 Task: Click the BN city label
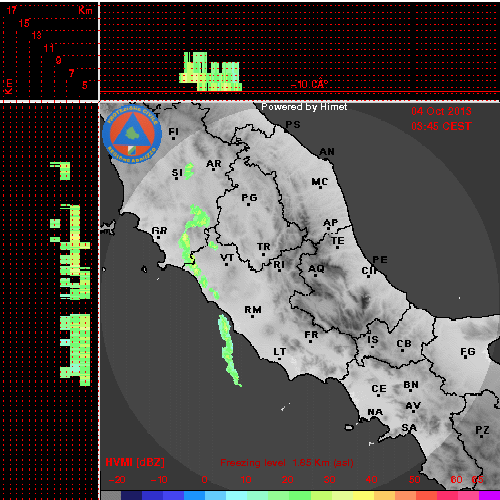411,385
